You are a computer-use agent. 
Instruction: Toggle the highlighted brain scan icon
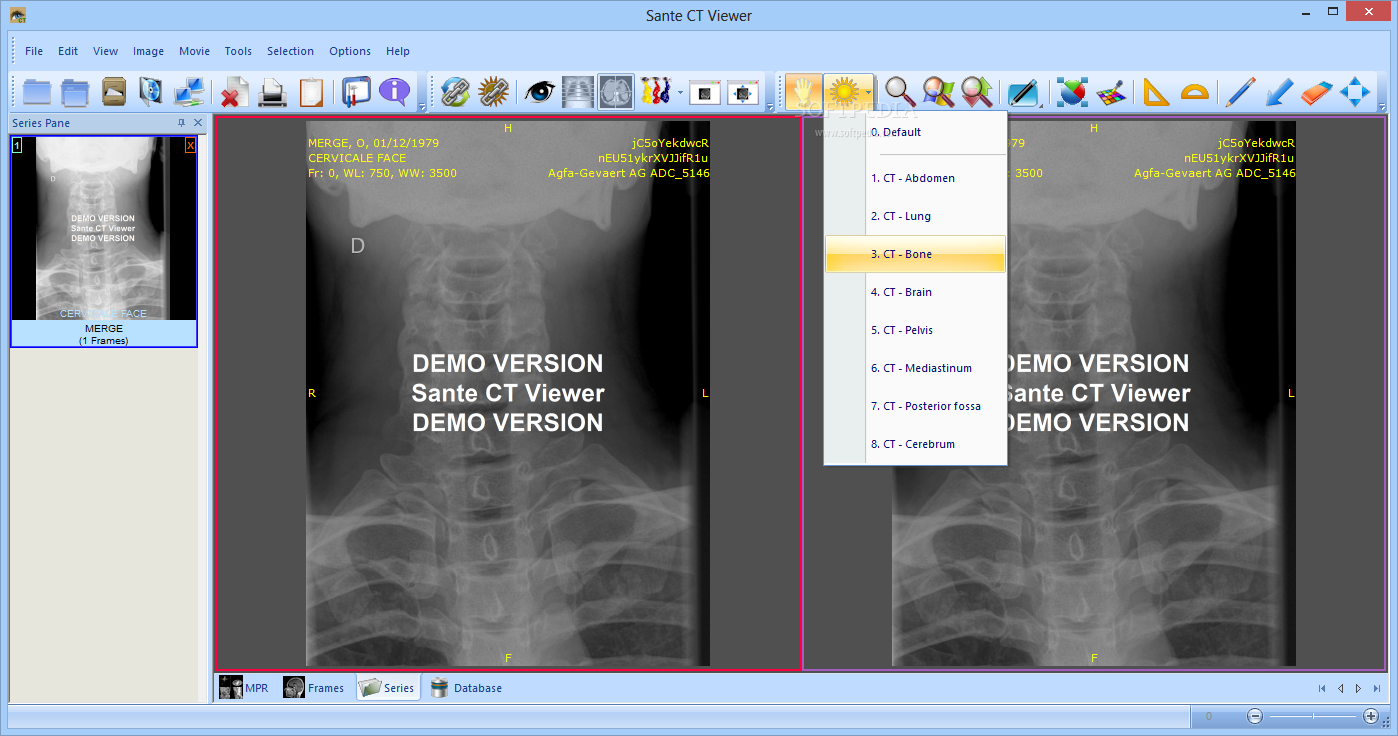tap(616, 92)
